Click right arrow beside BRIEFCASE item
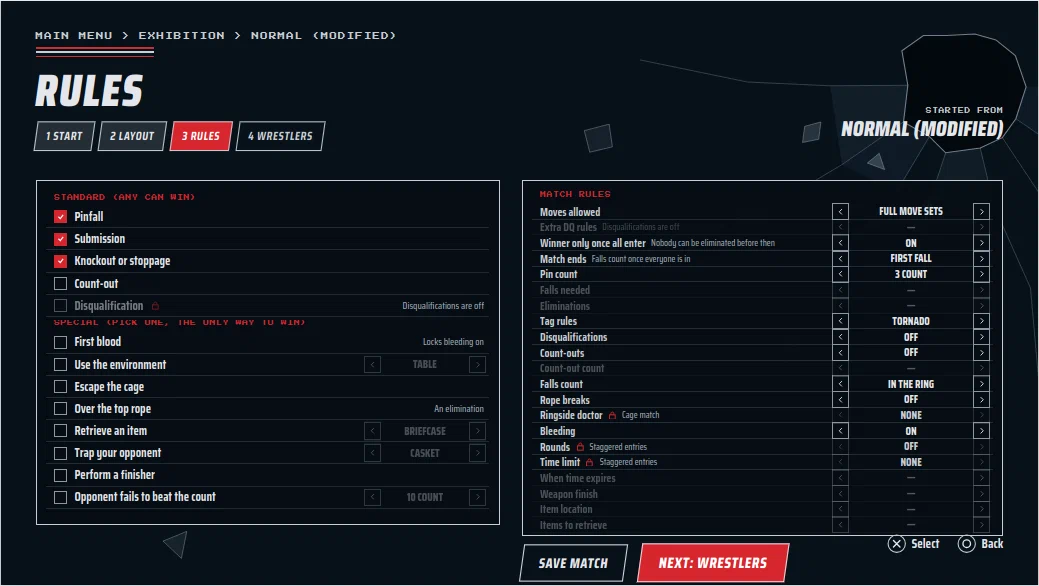The image size is (1039, 586). (x=477, y=431)
